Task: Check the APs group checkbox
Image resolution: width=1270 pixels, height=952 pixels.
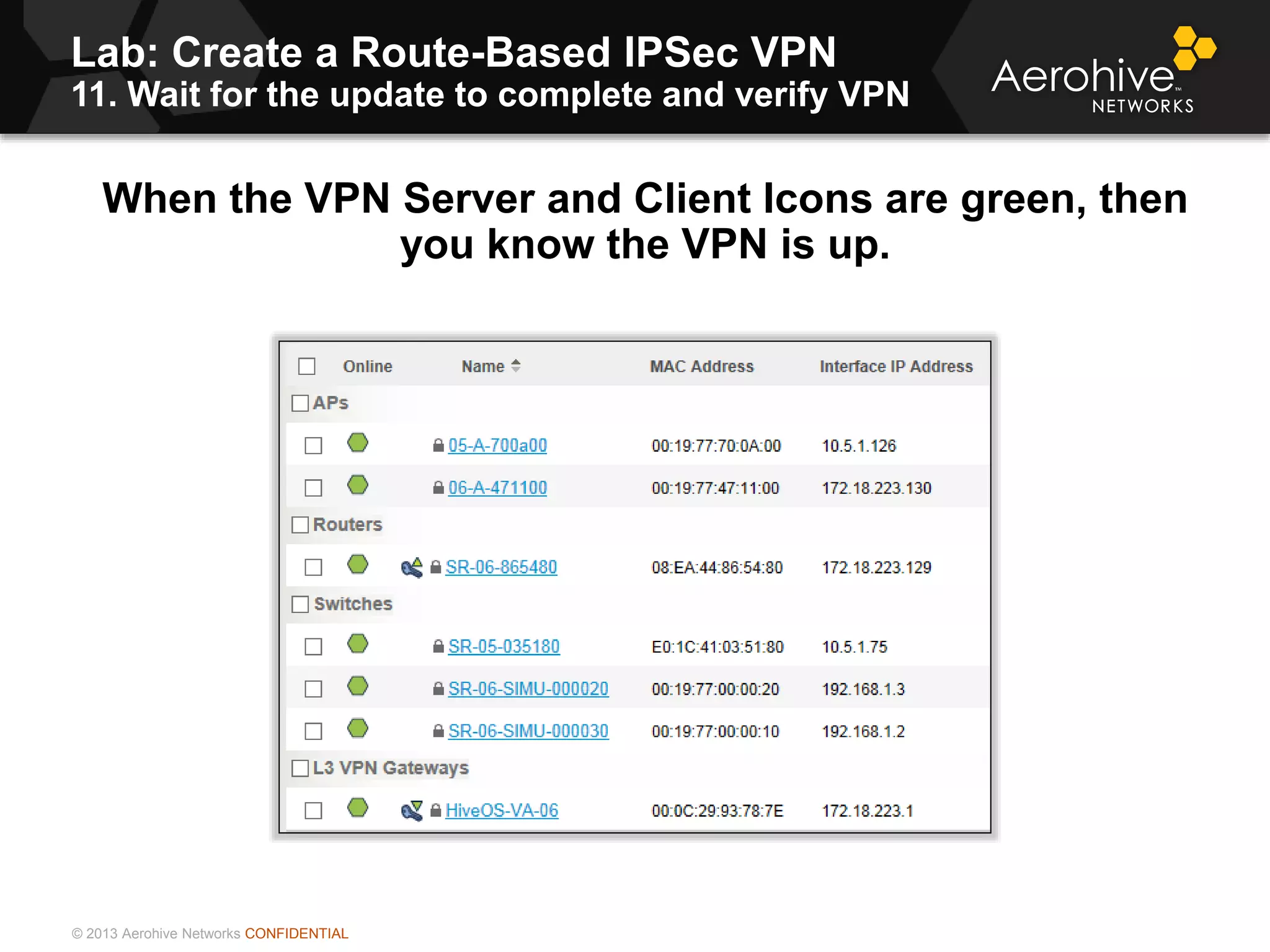Action: pyautogui.click(x=300, y=403)
